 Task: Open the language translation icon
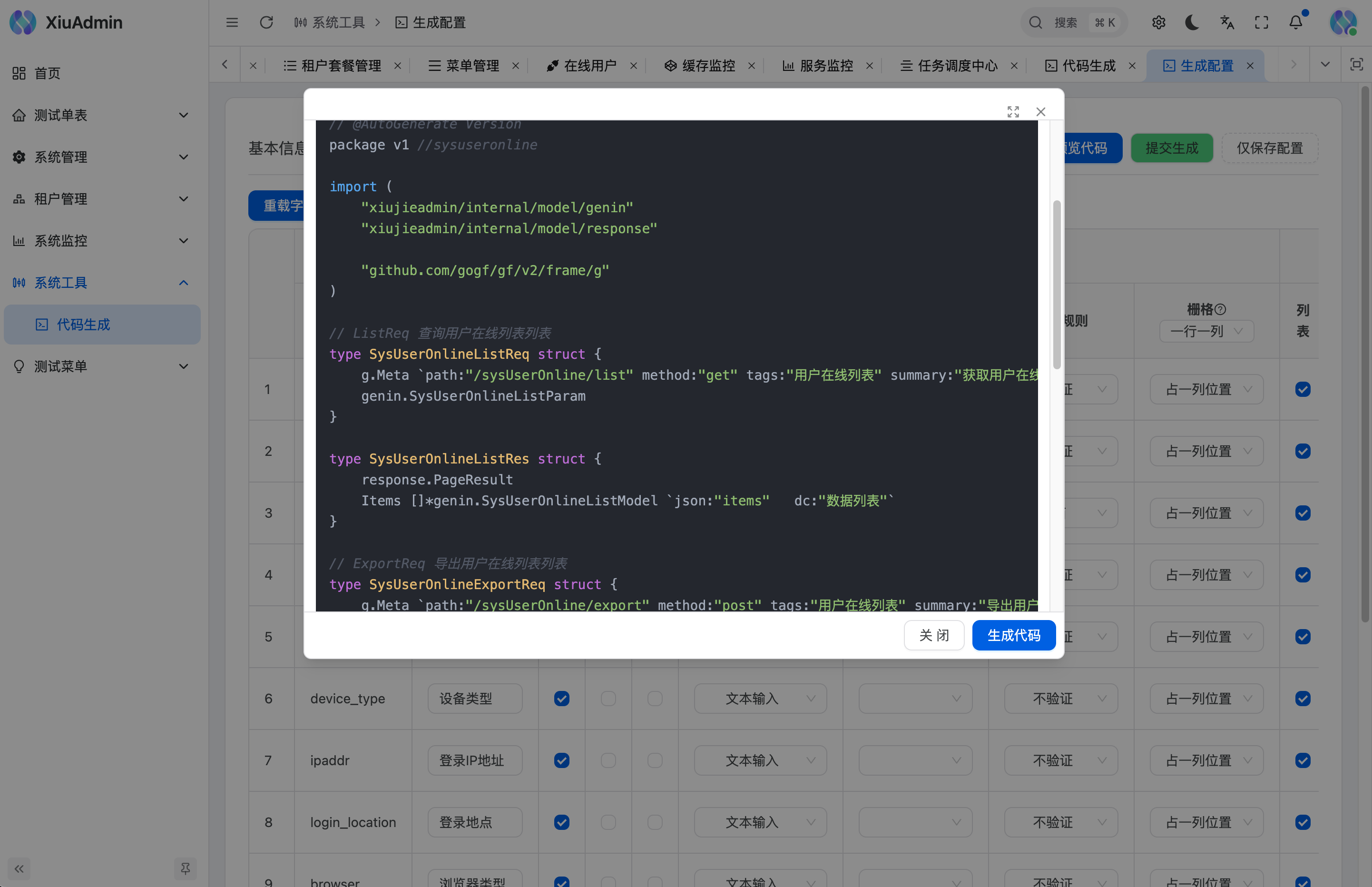click(x=1227, y=22)
